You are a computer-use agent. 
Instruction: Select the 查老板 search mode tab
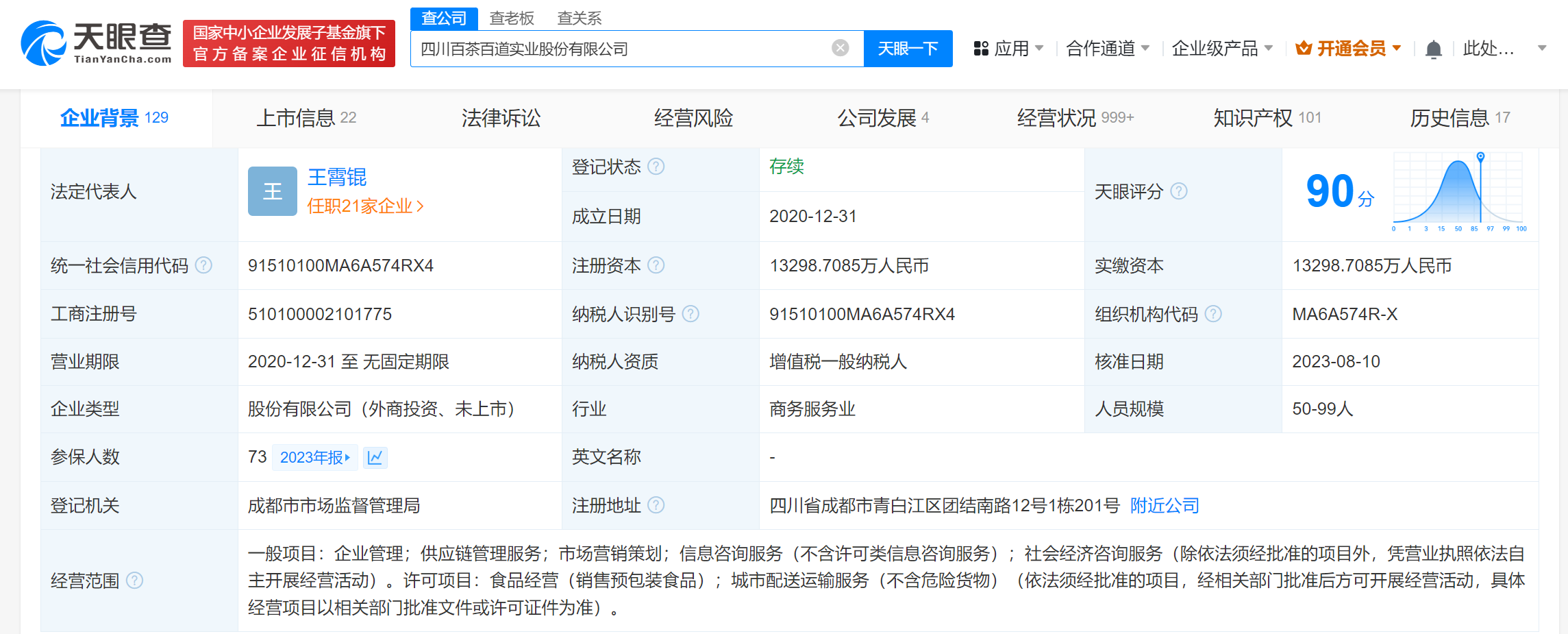[511, 19]
